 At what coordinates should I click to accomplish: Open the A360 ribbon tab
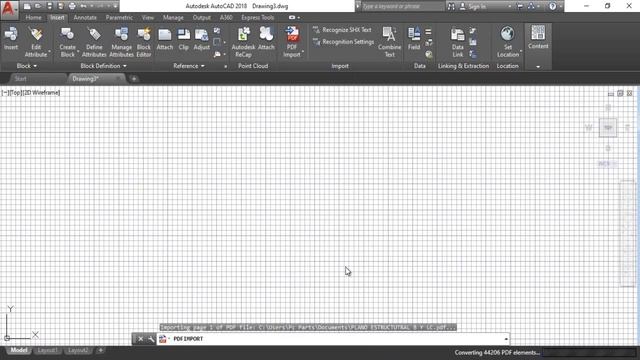pyautogui.click(x=226, y=18)
